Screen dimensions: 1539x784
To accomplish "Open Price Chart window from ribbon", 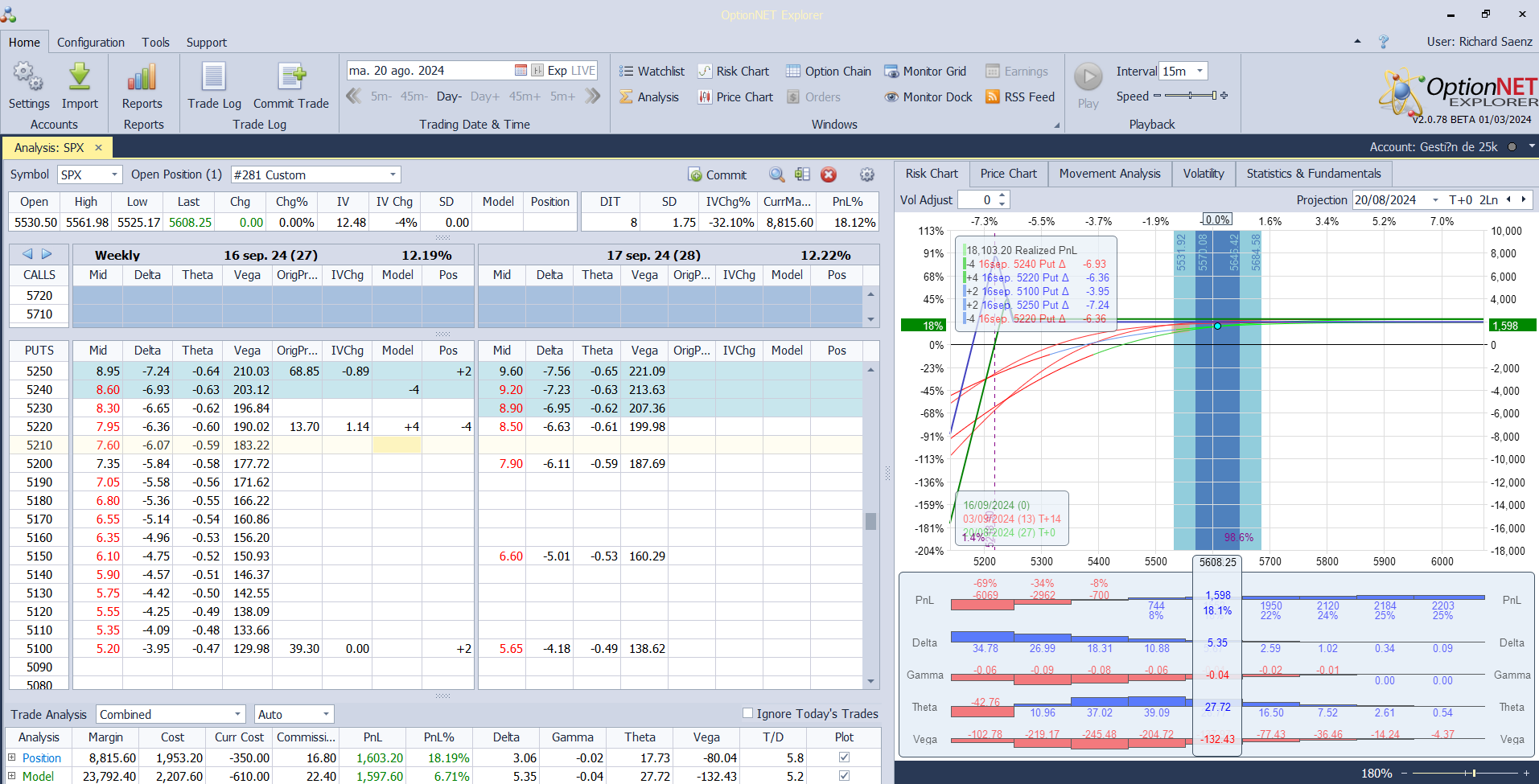I will pyautogui.click(x=735, y=97).
